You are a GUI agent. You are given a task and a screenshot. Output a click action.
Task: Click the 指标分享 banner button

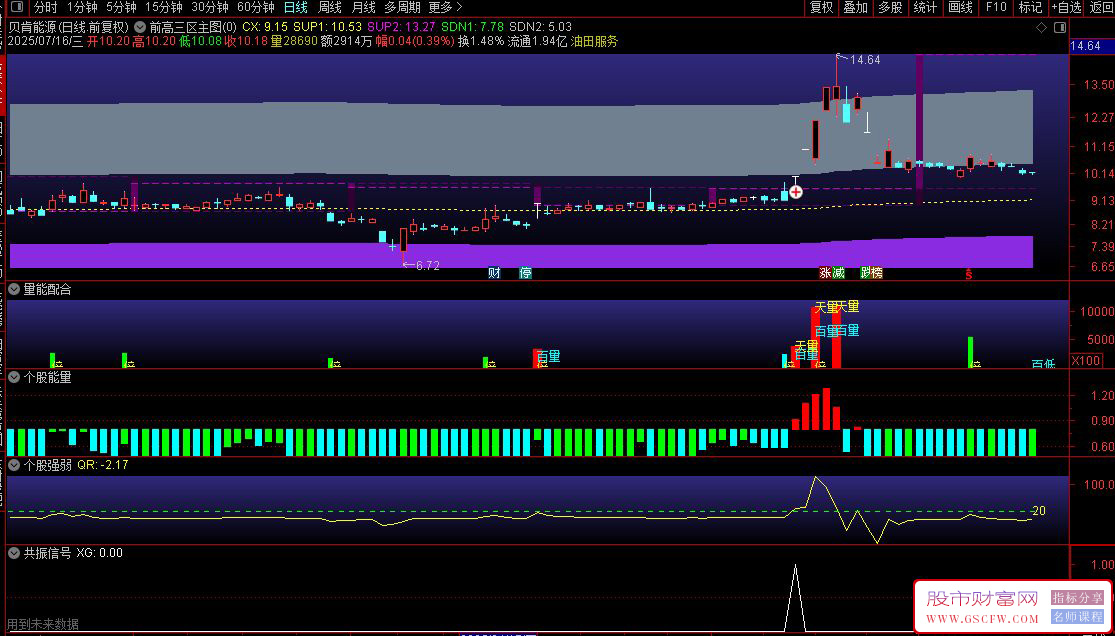point(1076,597)
